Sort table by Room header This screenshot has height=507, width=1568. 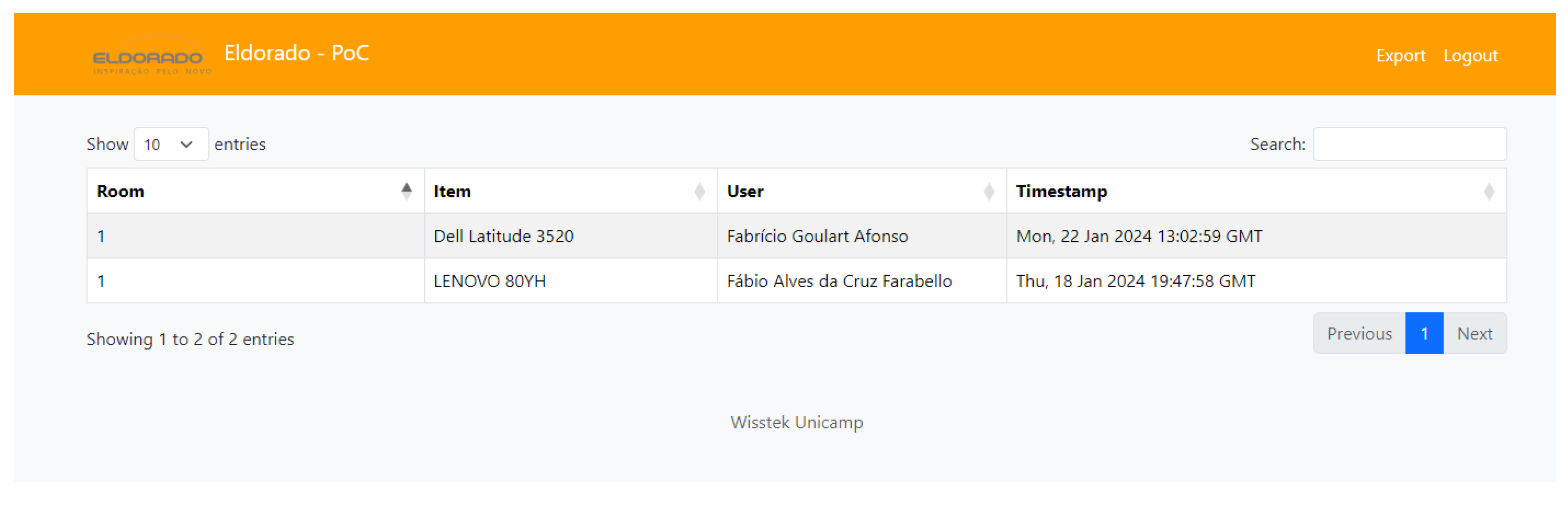coord(121,191)
